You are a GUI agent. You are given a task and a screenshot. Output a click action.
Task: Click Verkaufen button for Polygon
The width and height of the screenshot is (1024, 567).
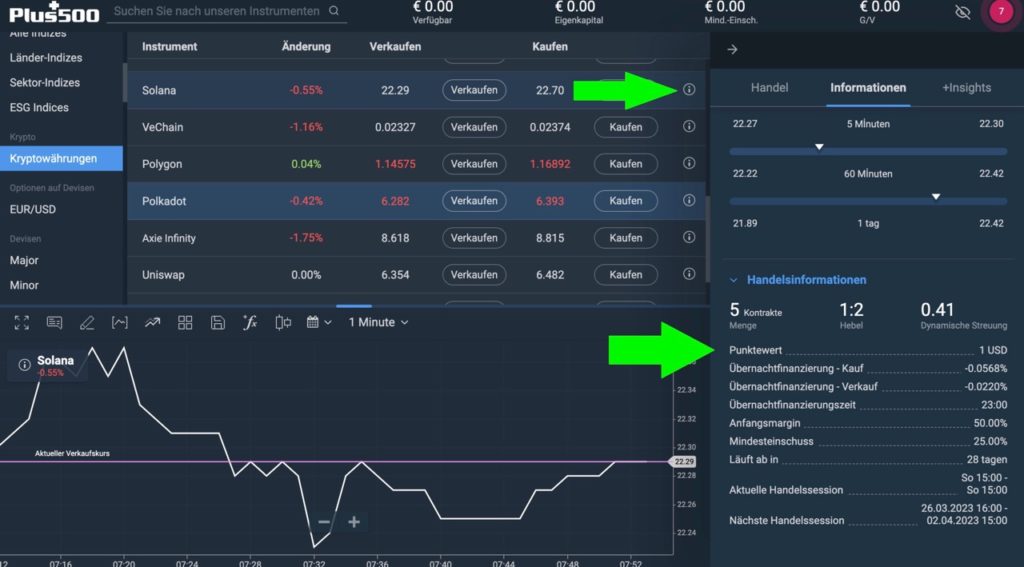click(x=474, y=164)
